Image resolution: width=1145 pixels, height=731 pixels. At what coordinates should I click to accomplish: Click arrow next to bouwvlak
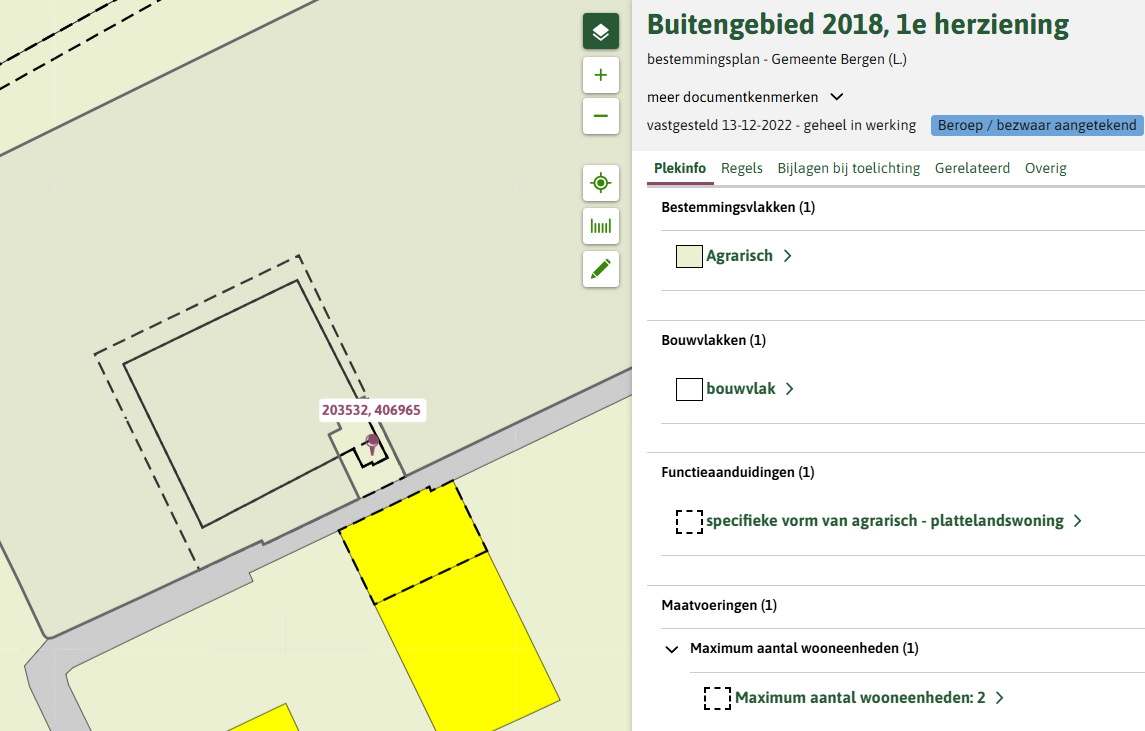[789, 389]
